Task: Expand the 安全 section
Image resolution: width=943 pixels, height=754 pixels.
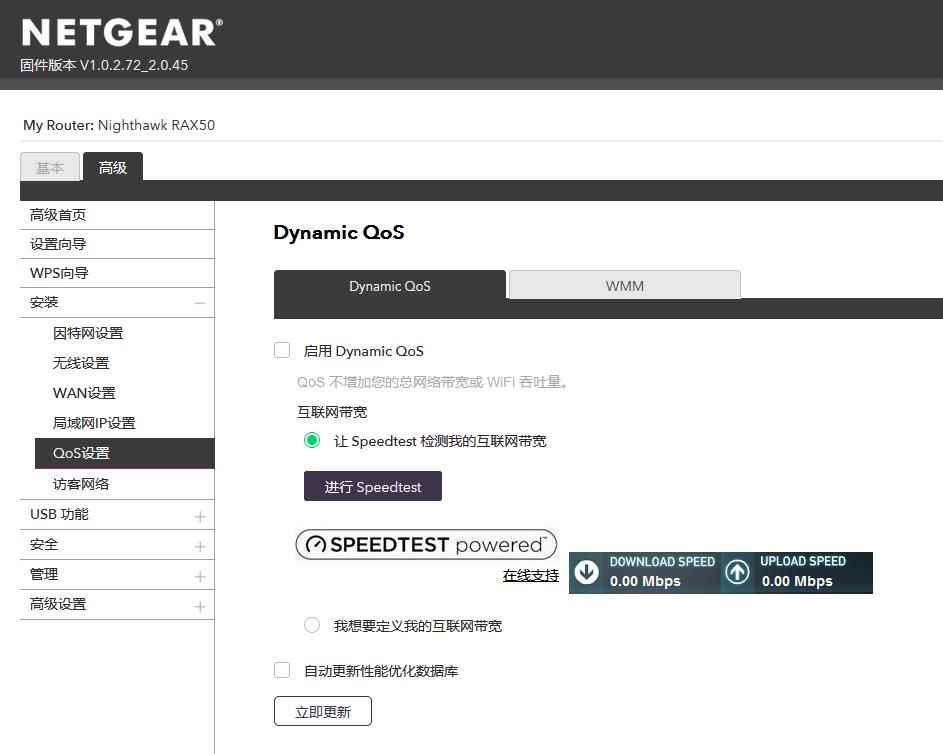Action: pos(200,546)
